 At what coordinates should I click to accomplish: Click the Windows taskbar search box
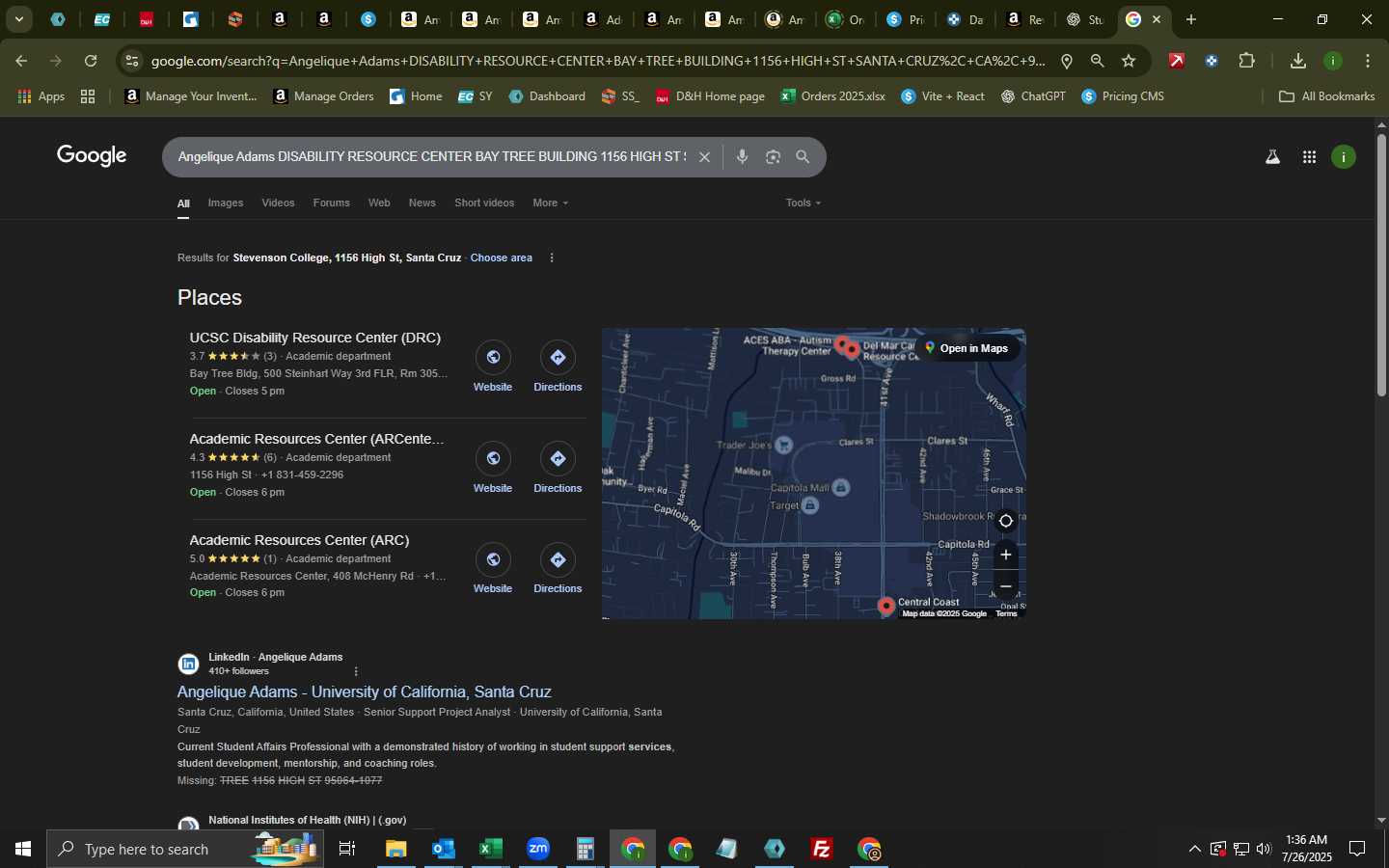coord(185,849)
